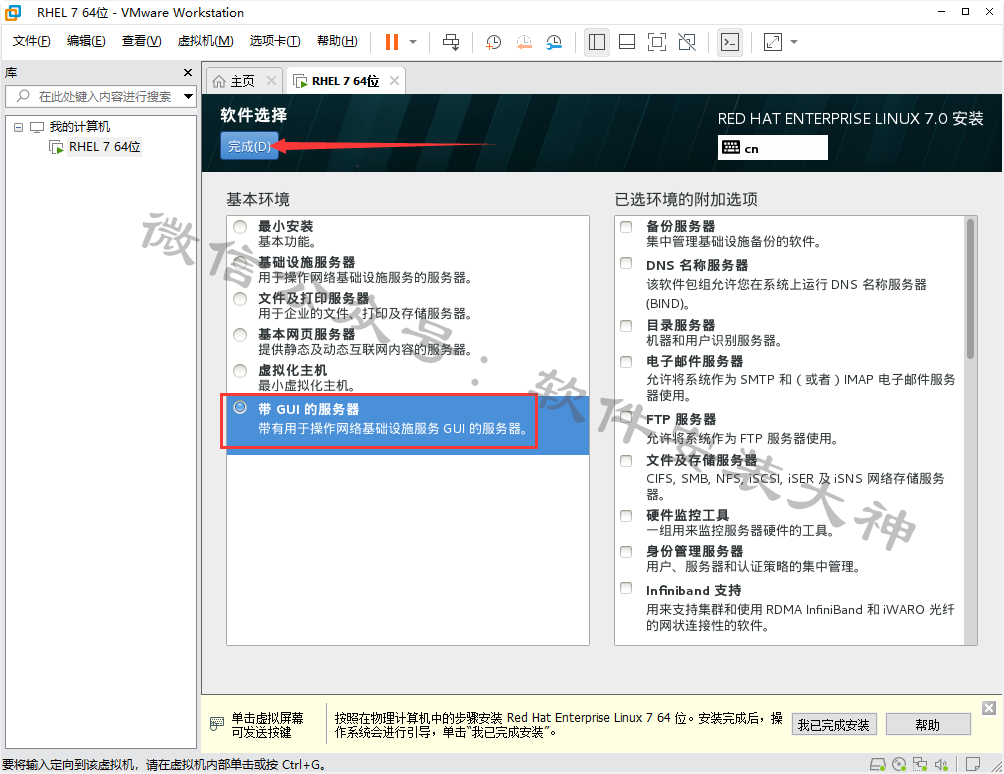Check the Infiniband 支持 checkbox
This screenshot has height=774, width=1004.
point(626,588)
